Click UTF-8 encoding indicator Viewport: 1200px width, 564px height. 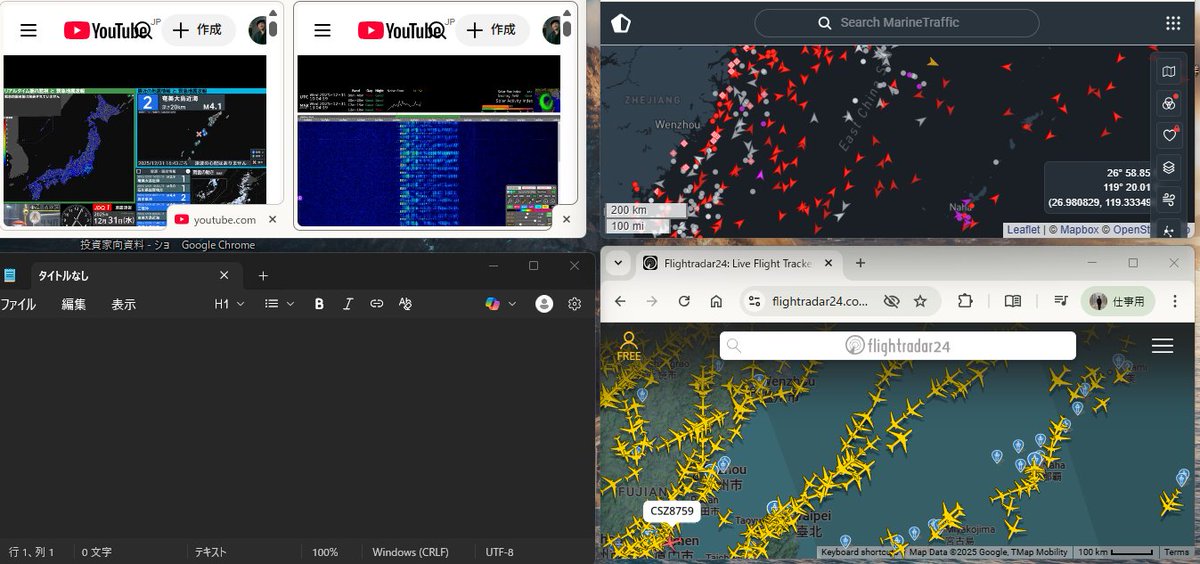(x=499, y=552)
